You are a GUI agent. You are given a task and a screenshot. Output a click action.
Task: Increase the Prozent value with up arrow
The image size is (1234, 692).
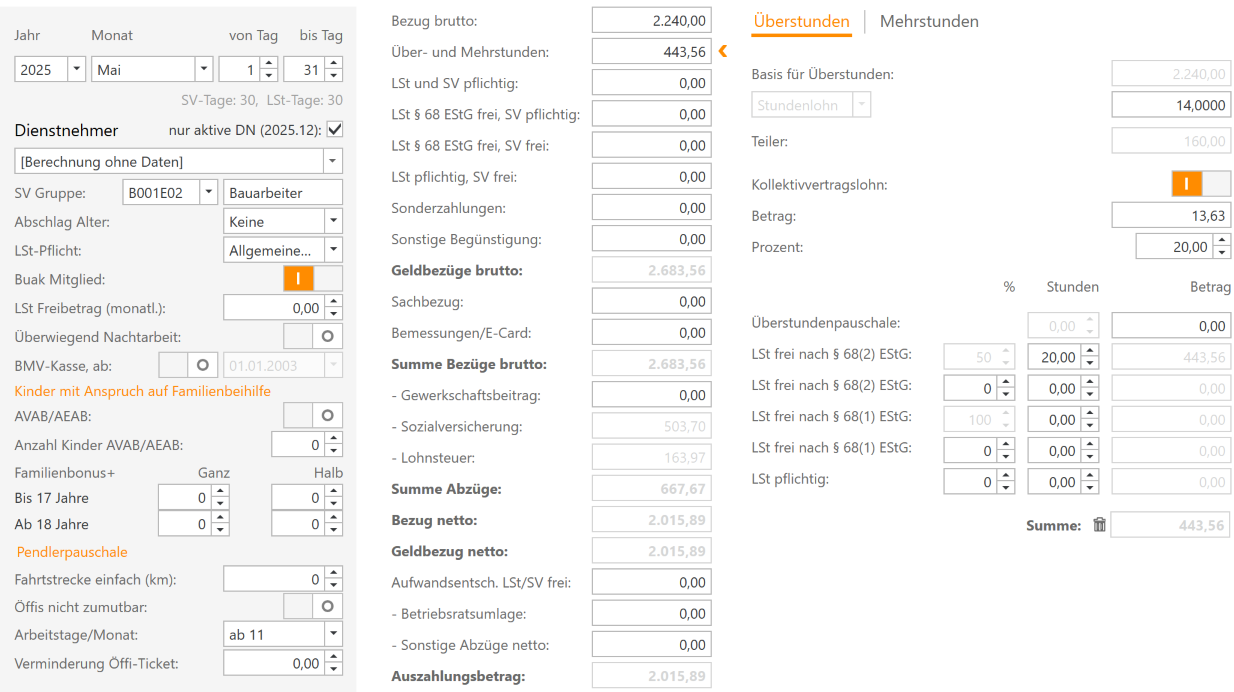click(1222, 241)
